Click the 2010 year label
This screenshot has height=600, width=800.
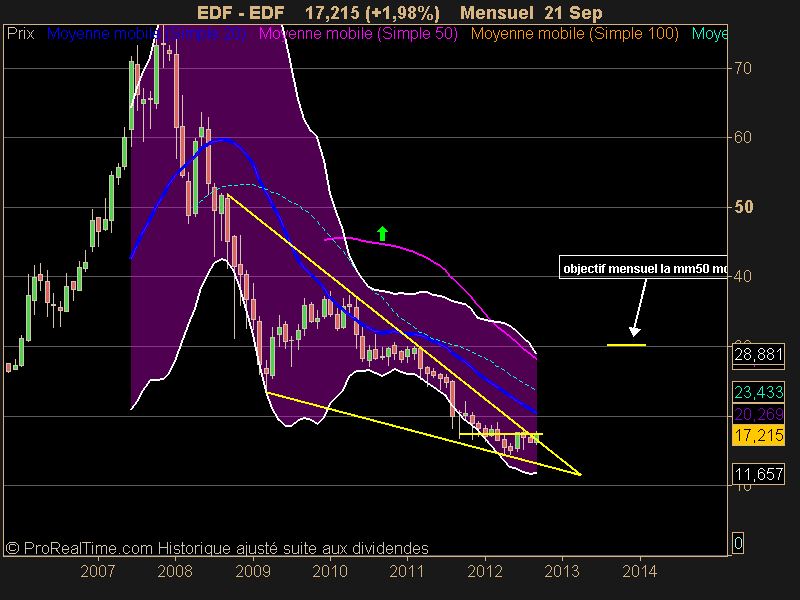[x=330, y=571]
